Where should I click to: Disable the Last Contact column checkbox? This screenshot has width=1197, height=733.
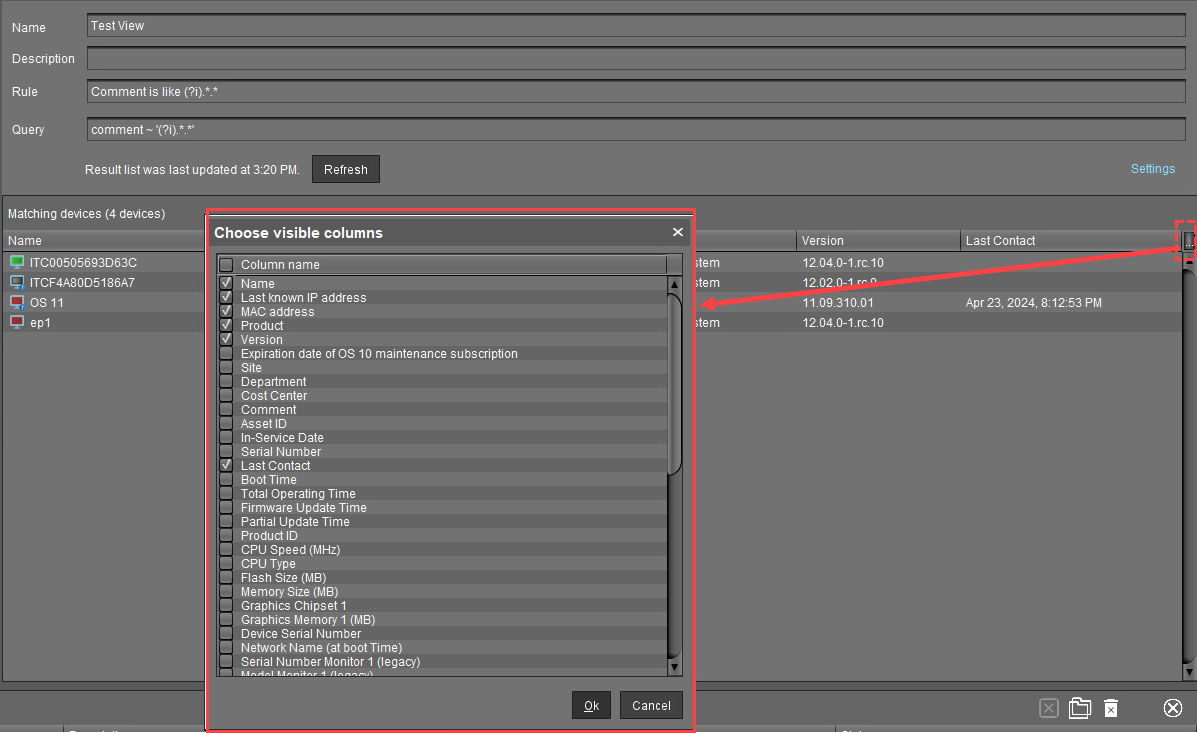click(x=227, y=465)
